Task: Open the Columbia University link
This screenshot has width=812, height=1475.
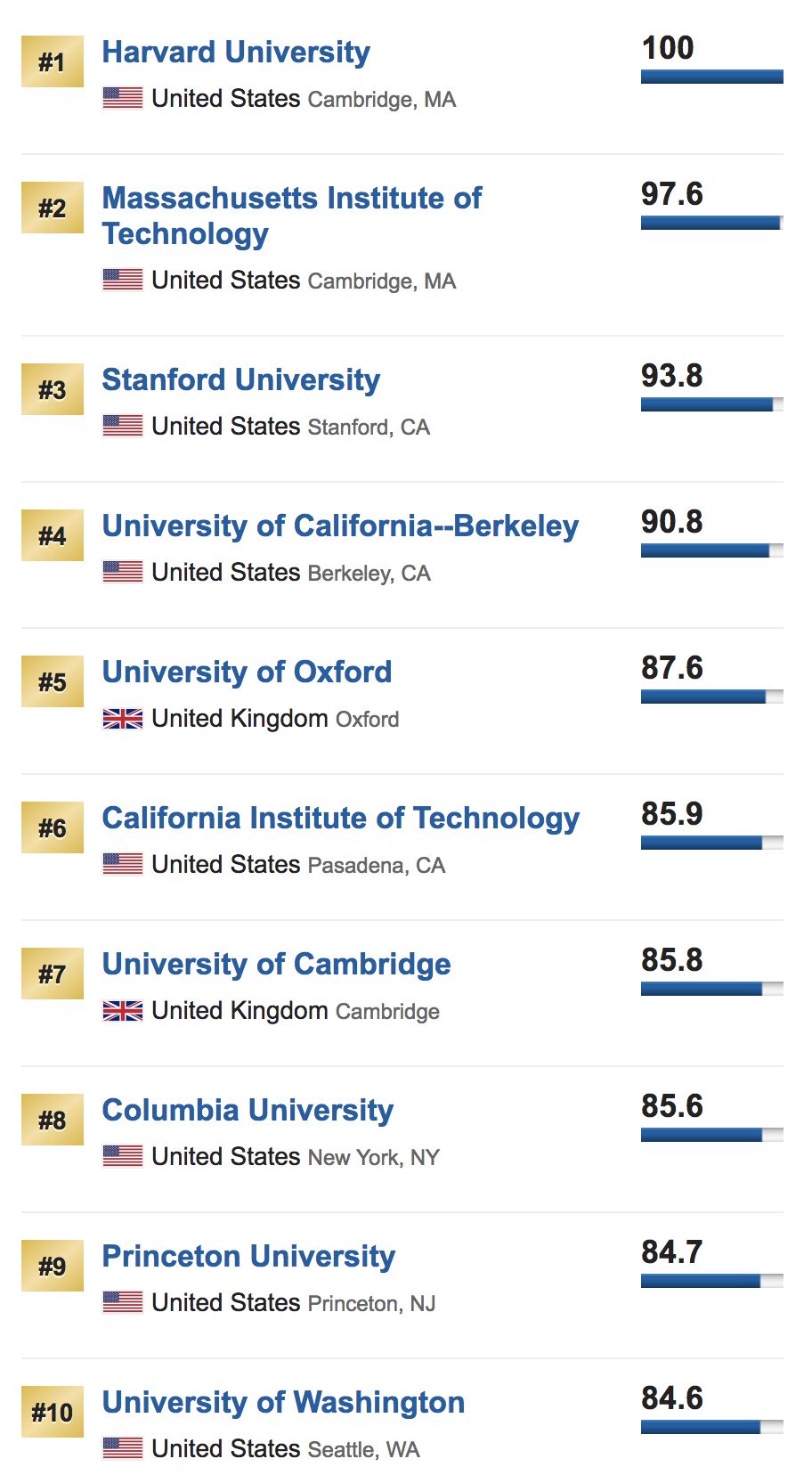Action: (248, 1111)
